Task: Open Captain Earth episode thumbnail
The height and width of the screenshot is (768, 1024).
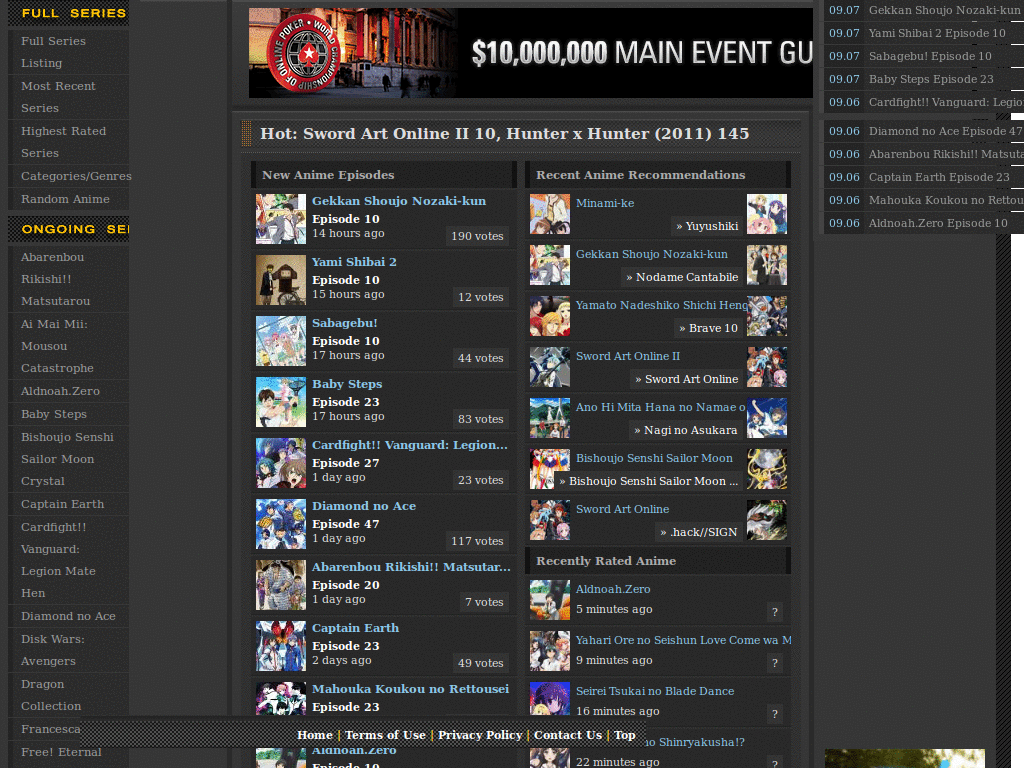Action: [281, 647]
